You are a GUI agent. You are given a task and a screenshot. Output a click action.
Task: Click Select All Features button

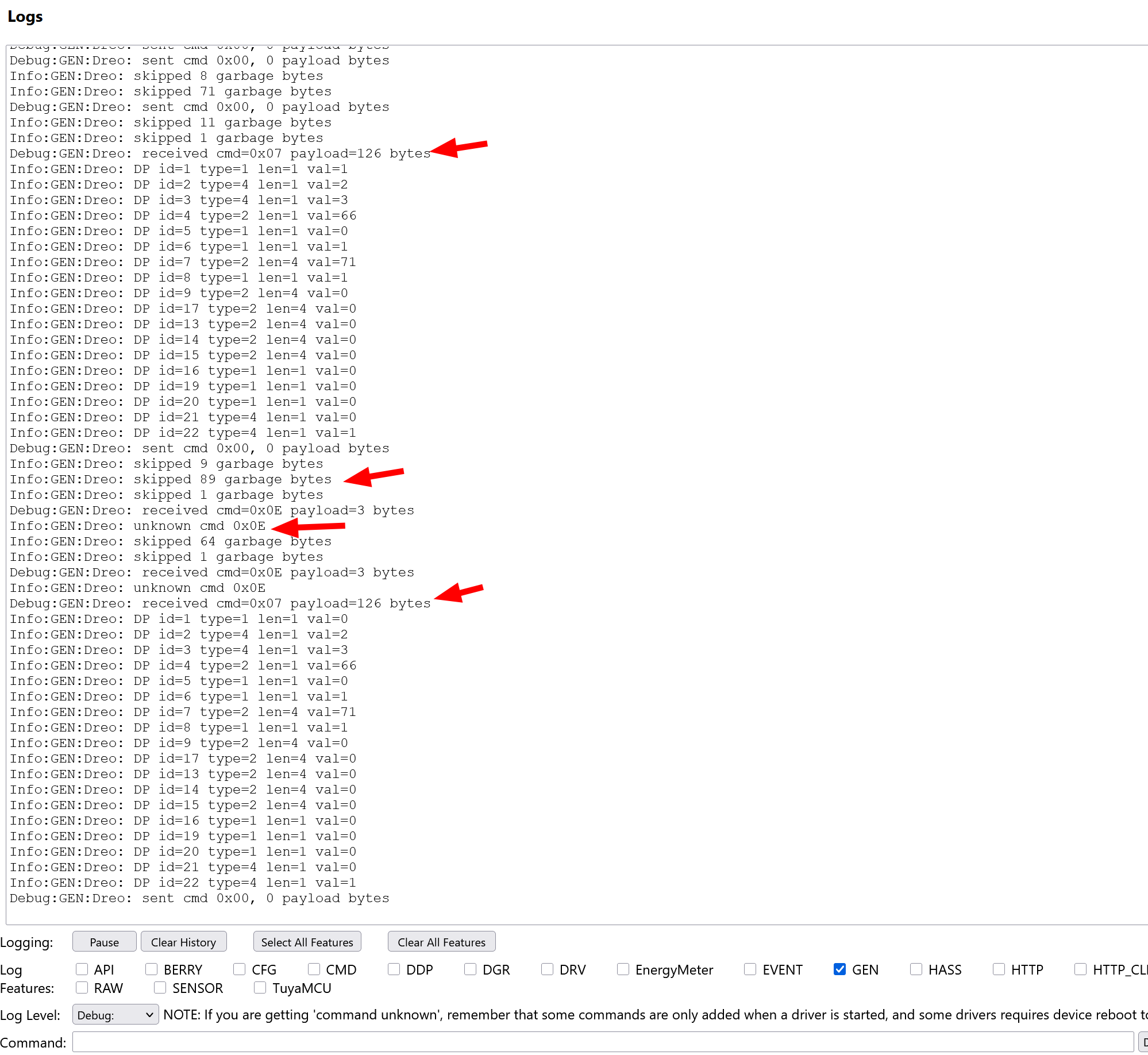pyautogui.click(x=307, y=942)
